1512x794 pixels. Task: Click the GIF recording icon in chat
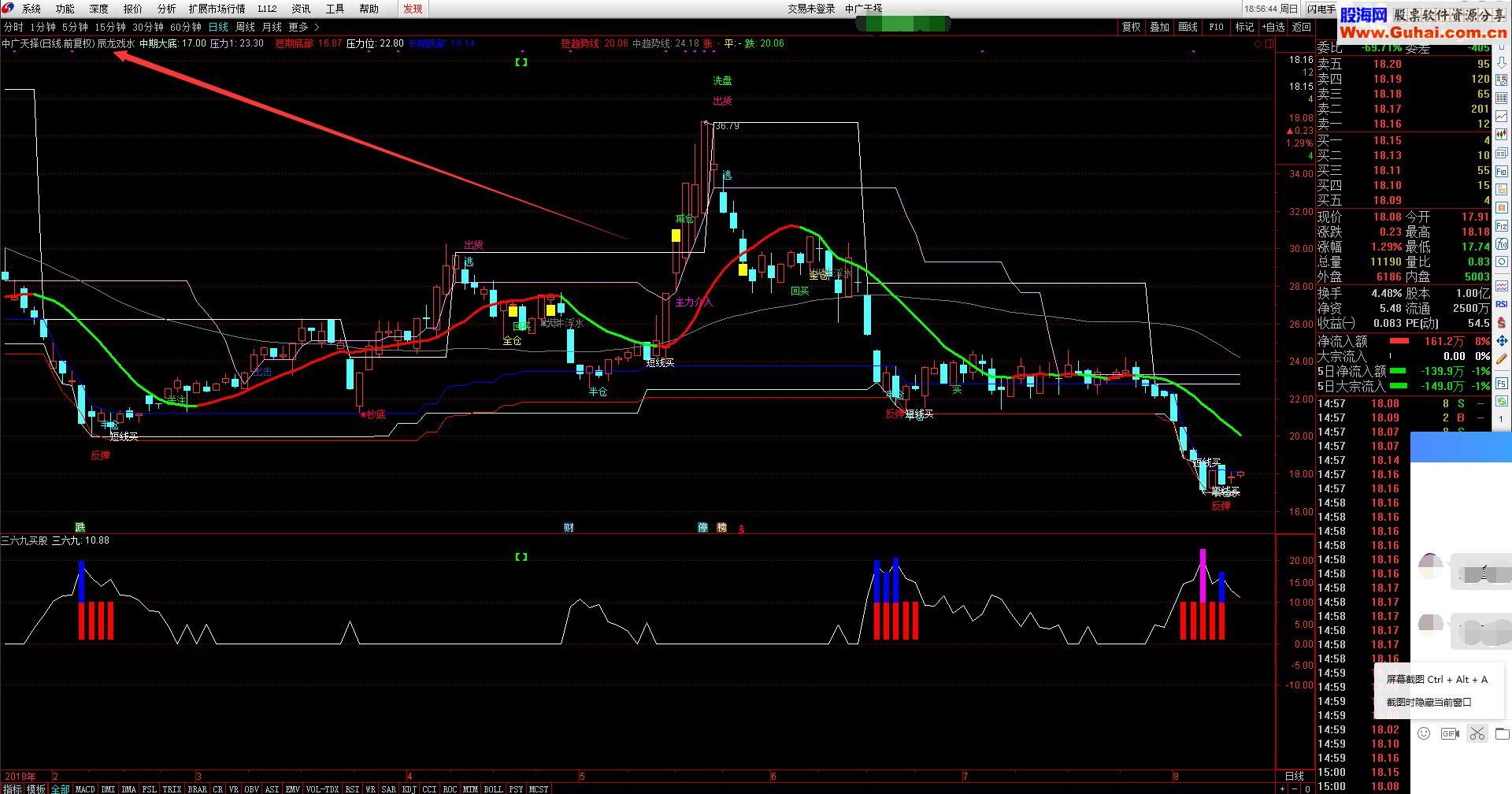(1450, 733)
